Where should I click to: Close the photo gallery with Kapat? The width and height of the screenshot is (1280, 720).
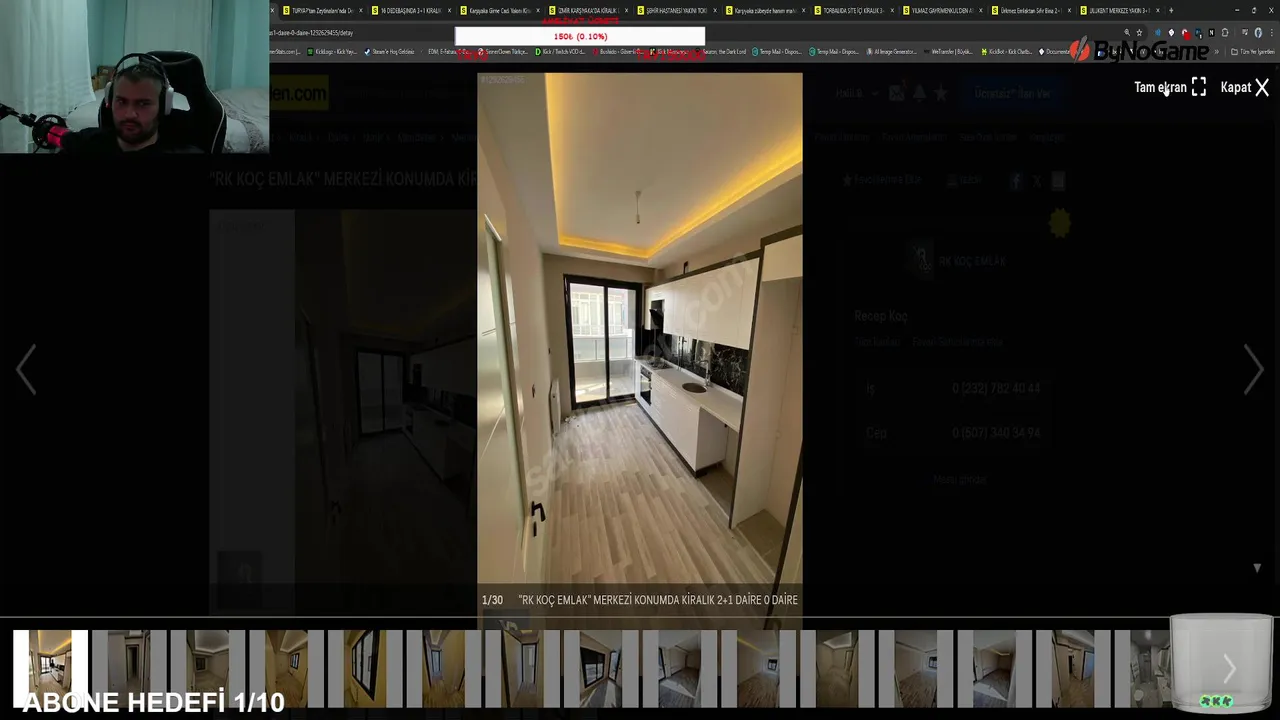tap(1244, 87)
